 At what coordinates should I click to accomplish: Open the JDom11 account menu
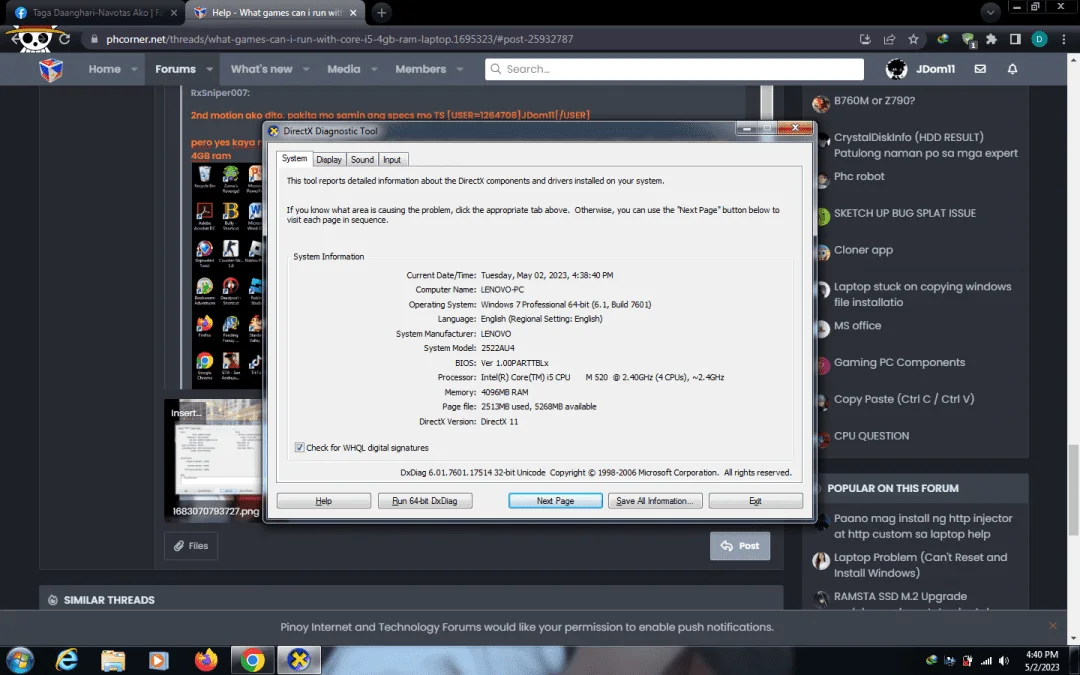coord(921,69)
